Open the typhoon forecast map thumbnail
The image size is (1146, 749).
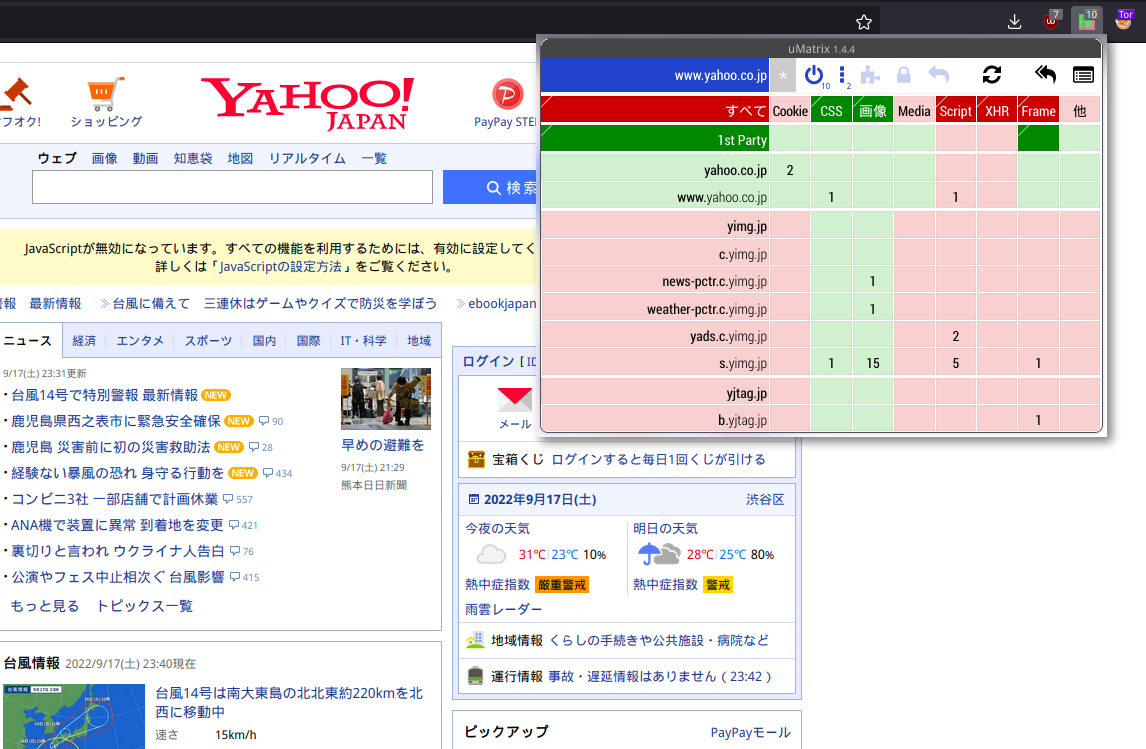click(74, 717)
